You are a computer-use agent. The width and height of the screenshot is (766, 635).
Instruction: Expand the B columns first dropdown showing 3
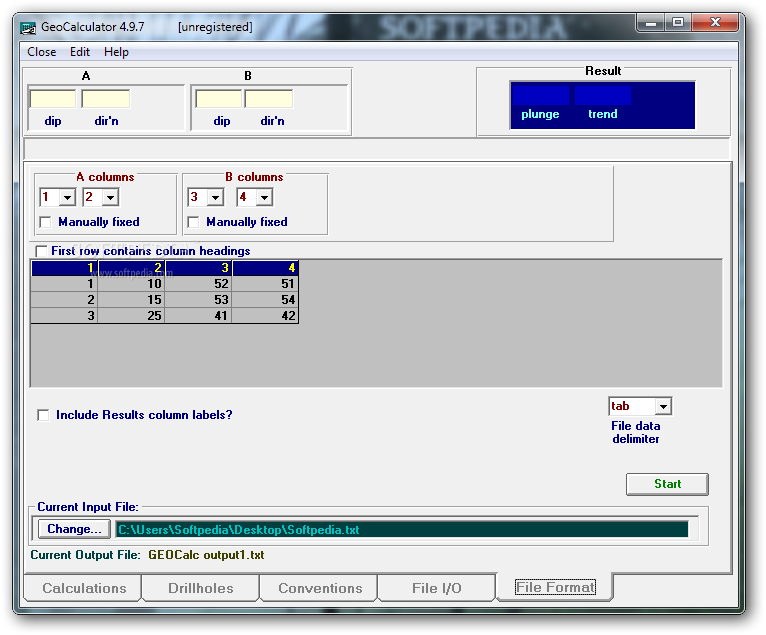coord(215,198)
